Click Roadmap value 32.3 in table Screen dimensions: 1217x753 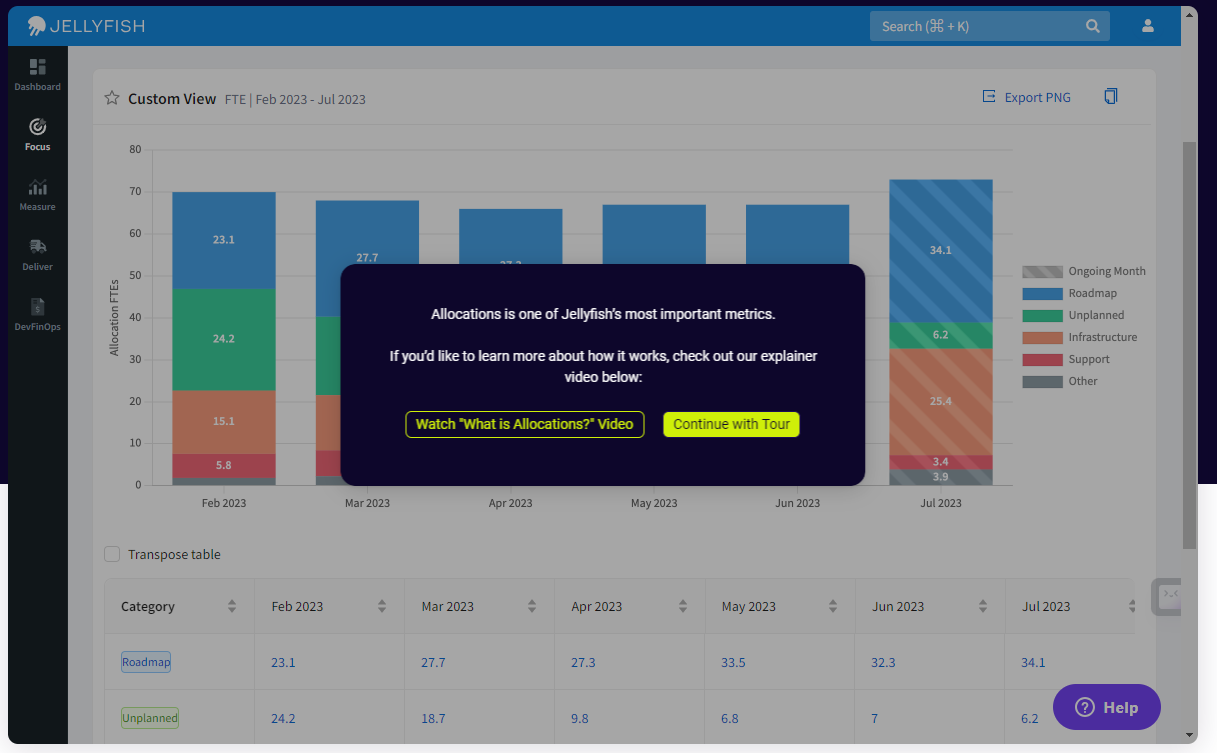883,662
